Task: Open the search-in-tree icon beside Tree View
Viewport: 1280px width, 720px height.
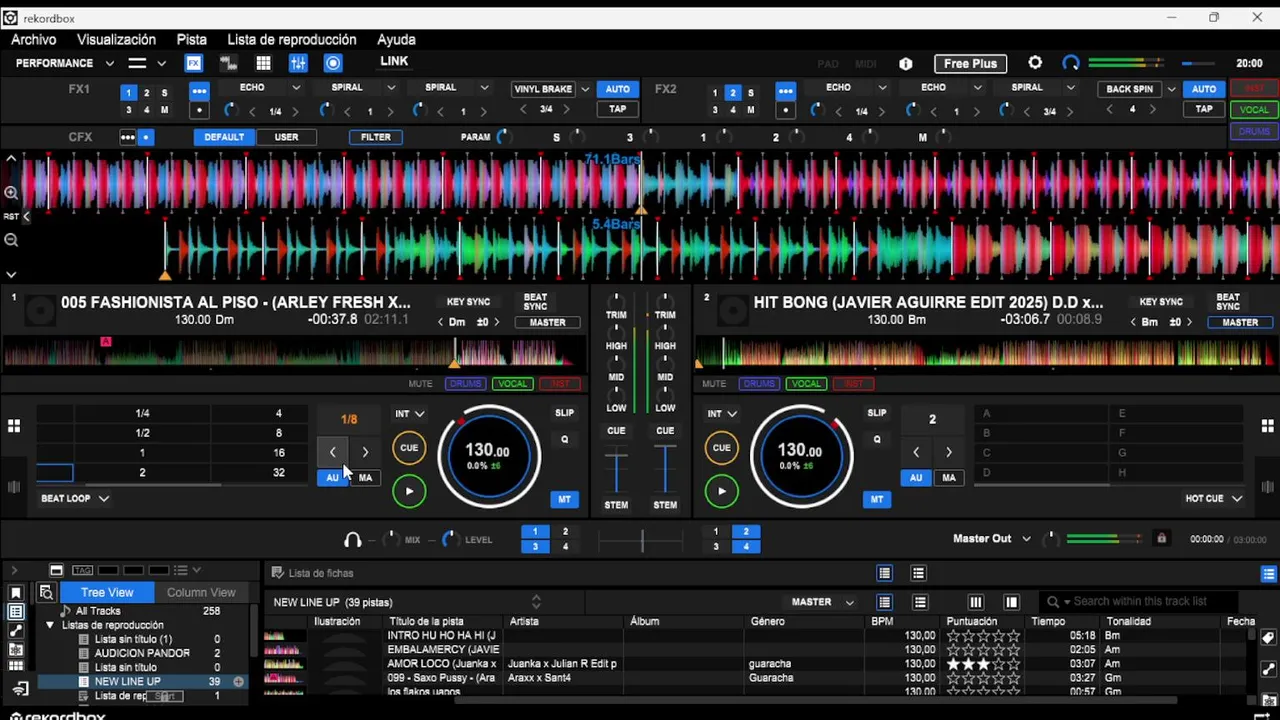Action: (46, 592)
